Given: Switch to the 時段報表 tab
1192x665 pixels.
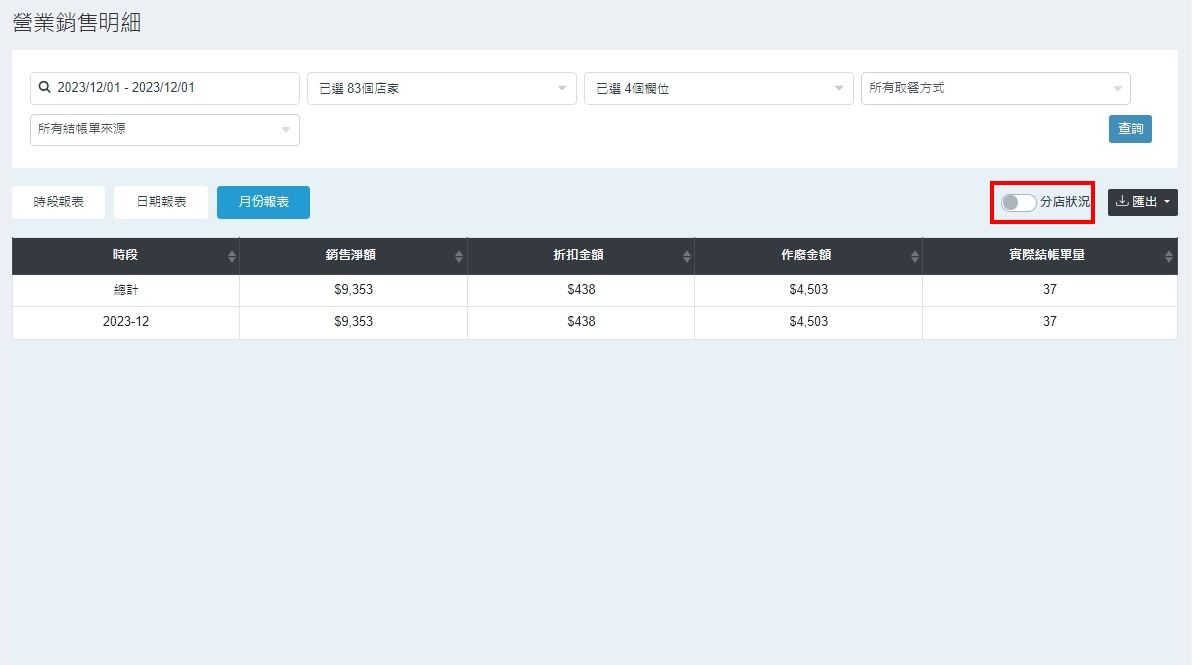Looking at the screenshot, I should [x=58, y=202].
